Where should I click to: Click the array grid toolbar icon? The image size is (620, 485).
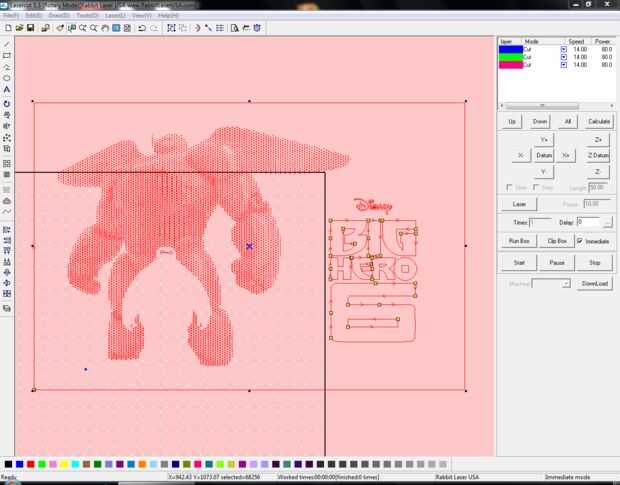pyautogui.click(x=220, y=28)
